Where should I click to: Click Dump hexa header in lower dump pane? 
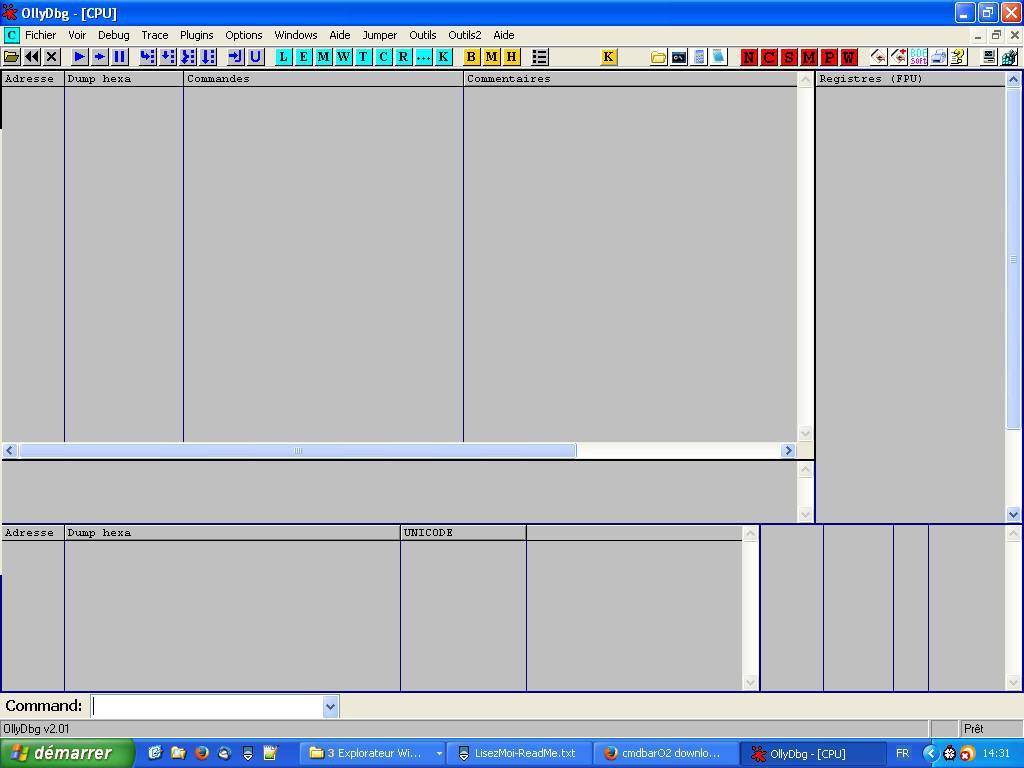coord(232,533)
